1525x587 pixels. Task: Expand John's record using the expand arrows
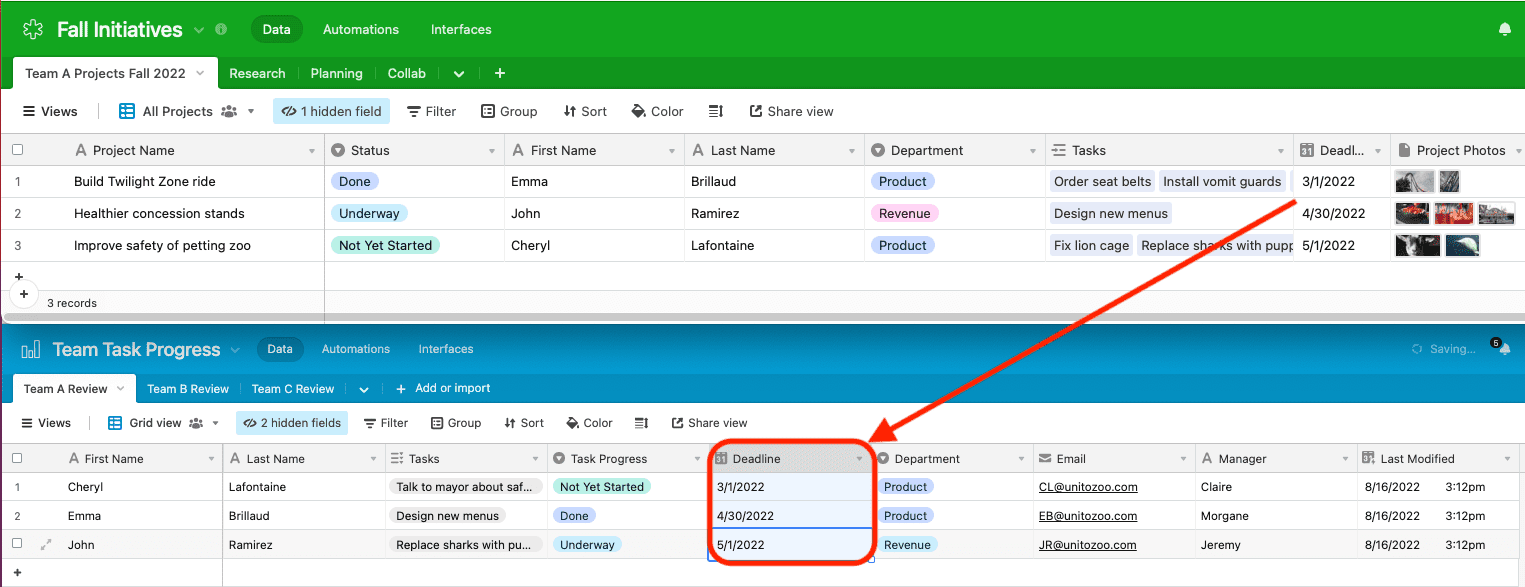tap(45, 545)
